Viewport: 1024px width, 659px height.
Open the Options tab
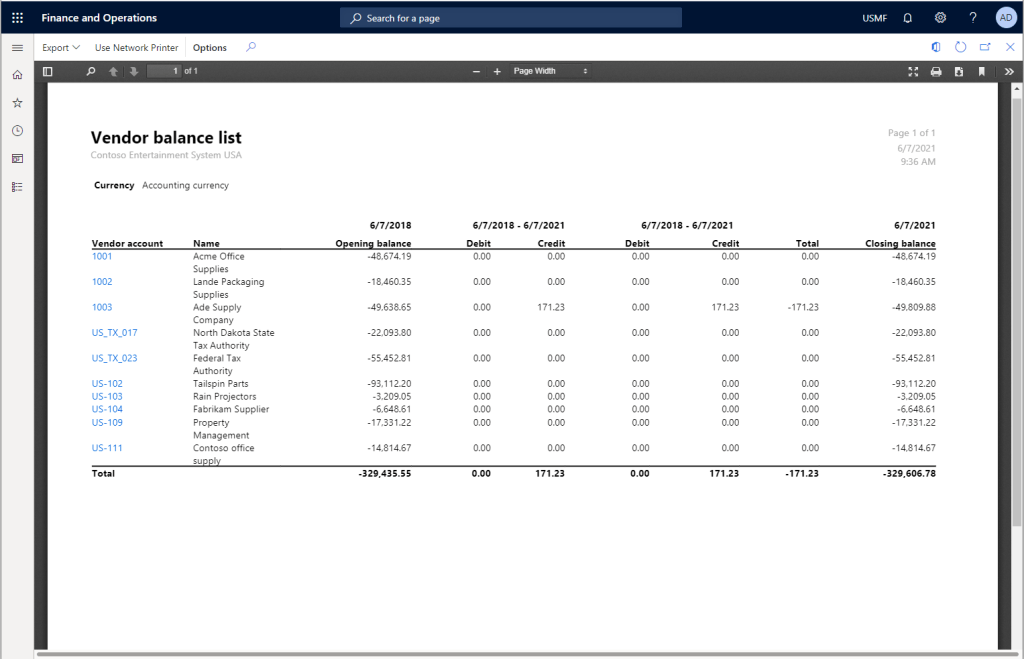pos(210,47)
